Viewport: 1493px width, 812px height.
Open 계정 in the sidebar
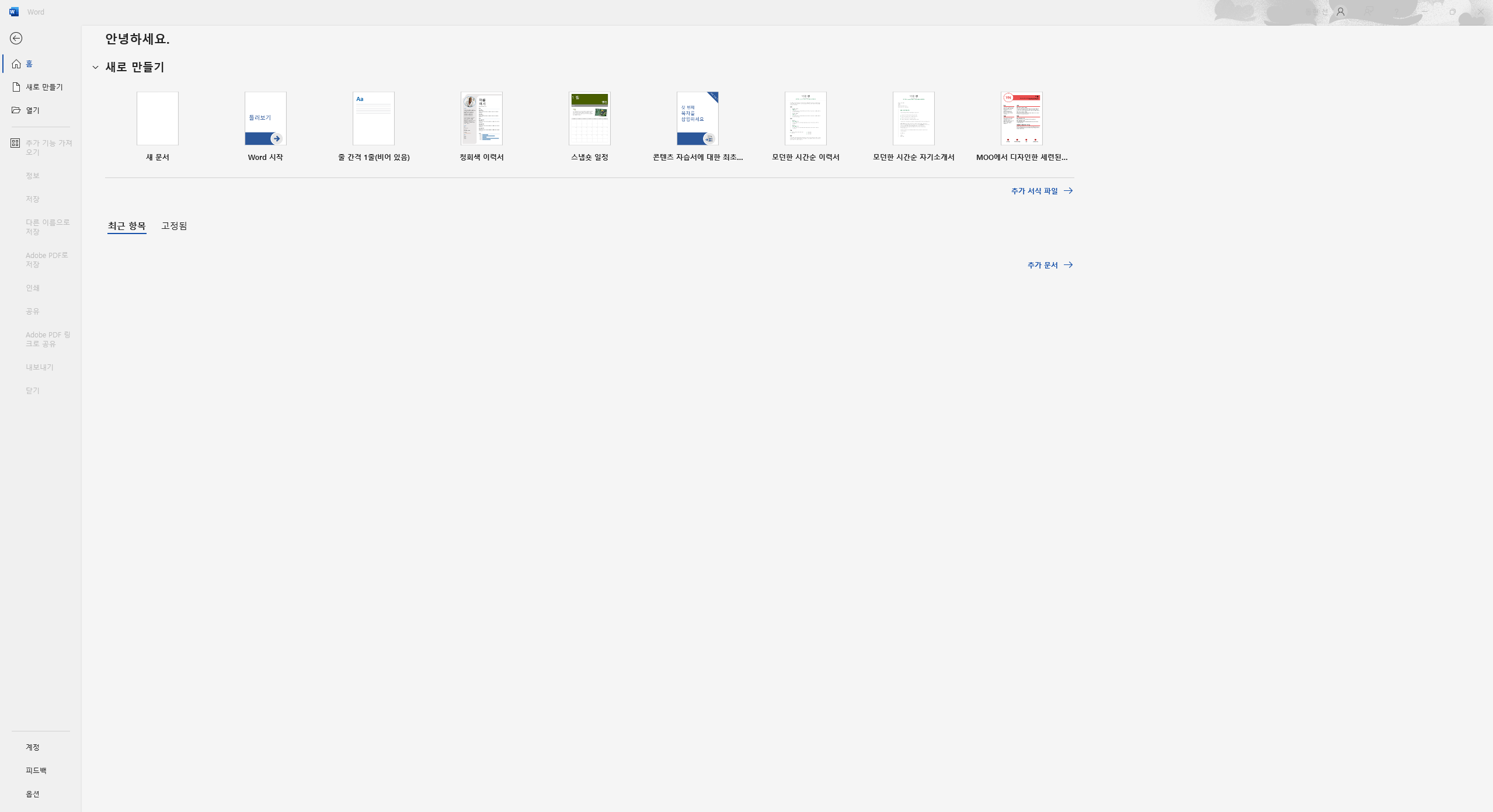coord(33,747)
